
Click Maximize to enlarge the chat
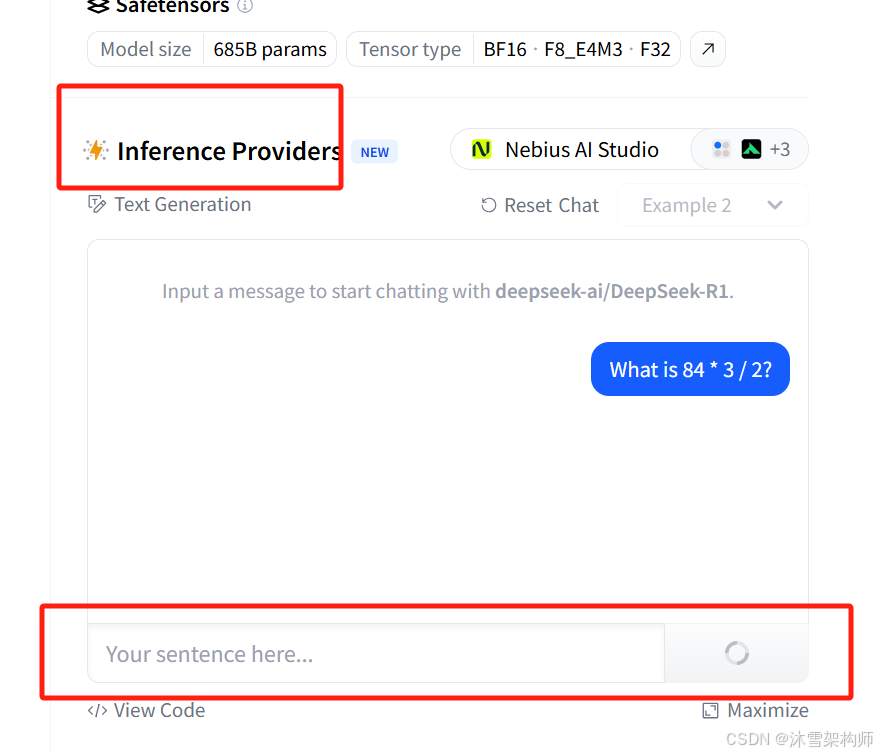point(755,710)
